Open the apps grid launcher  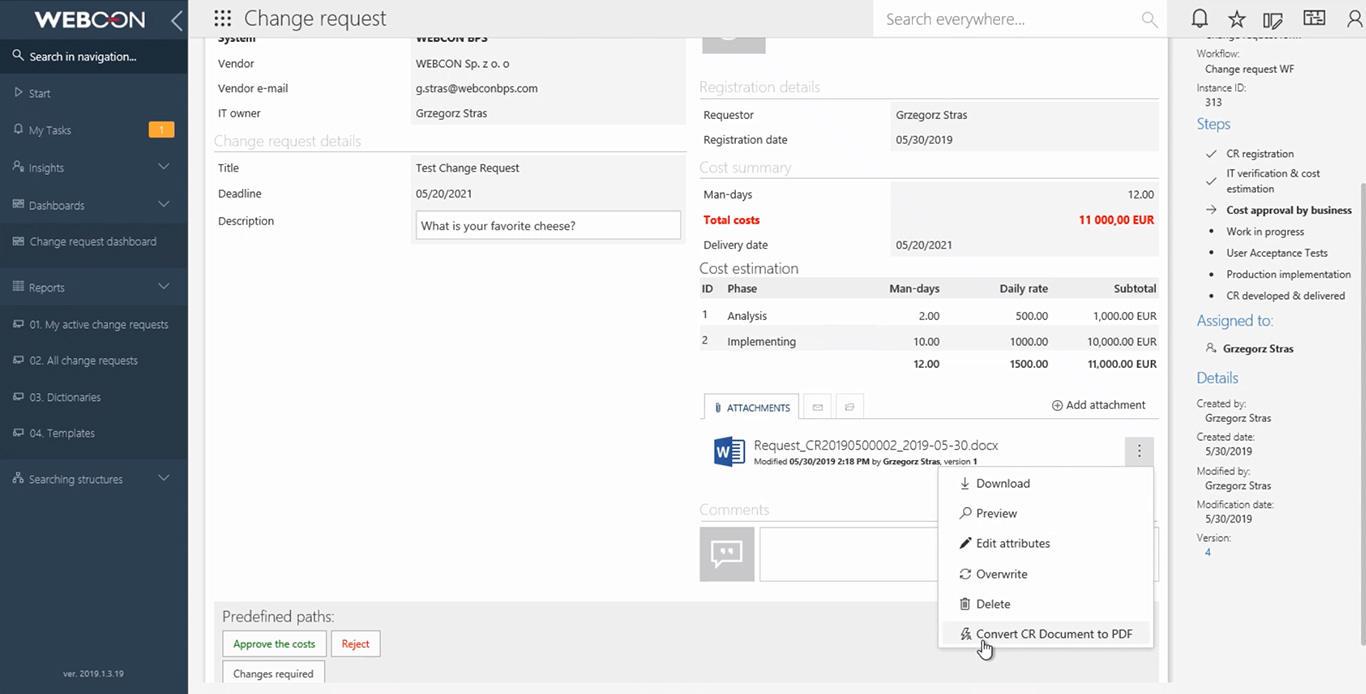222,19
